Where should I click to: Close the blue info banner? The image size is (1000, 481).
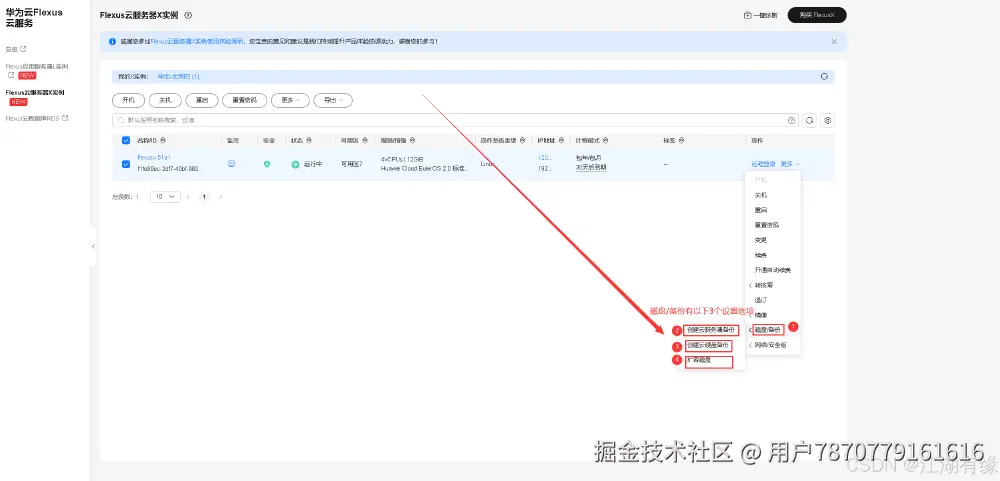pyautogui.click(x=834, y=41)
